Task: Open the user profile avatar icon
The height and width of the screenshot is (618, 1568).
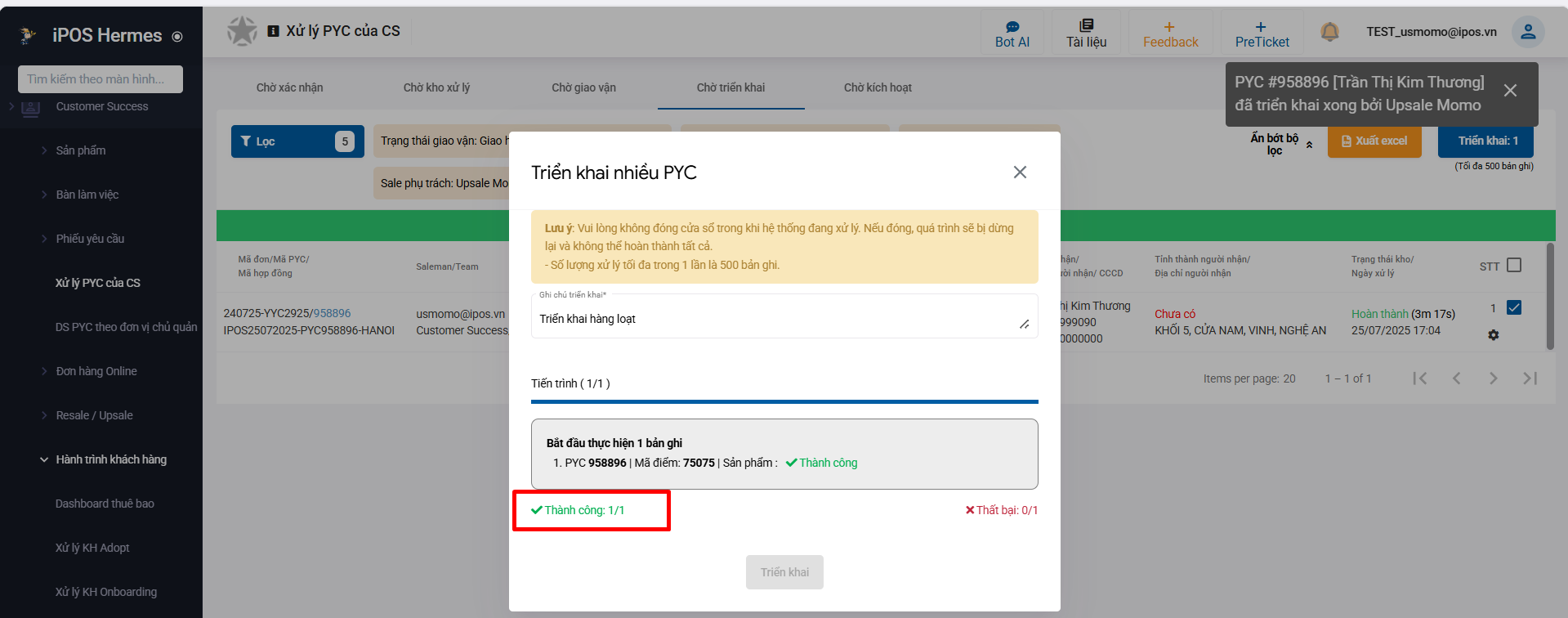Action: (x=1527, y=32)
